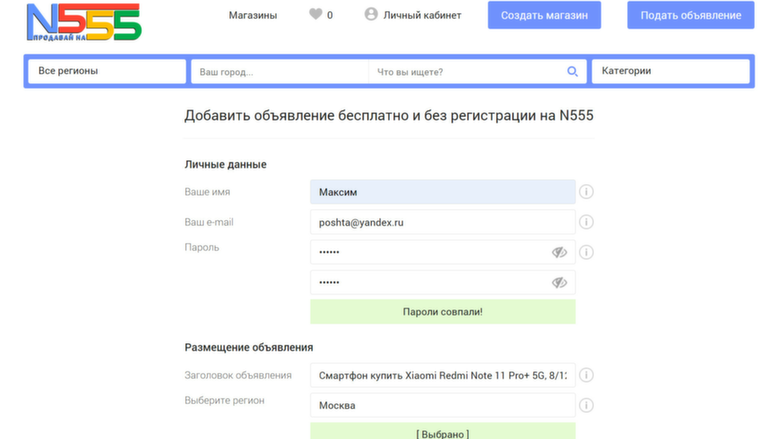
Task: Go to the 'Магазины' menu item
Action: point(252,15)
